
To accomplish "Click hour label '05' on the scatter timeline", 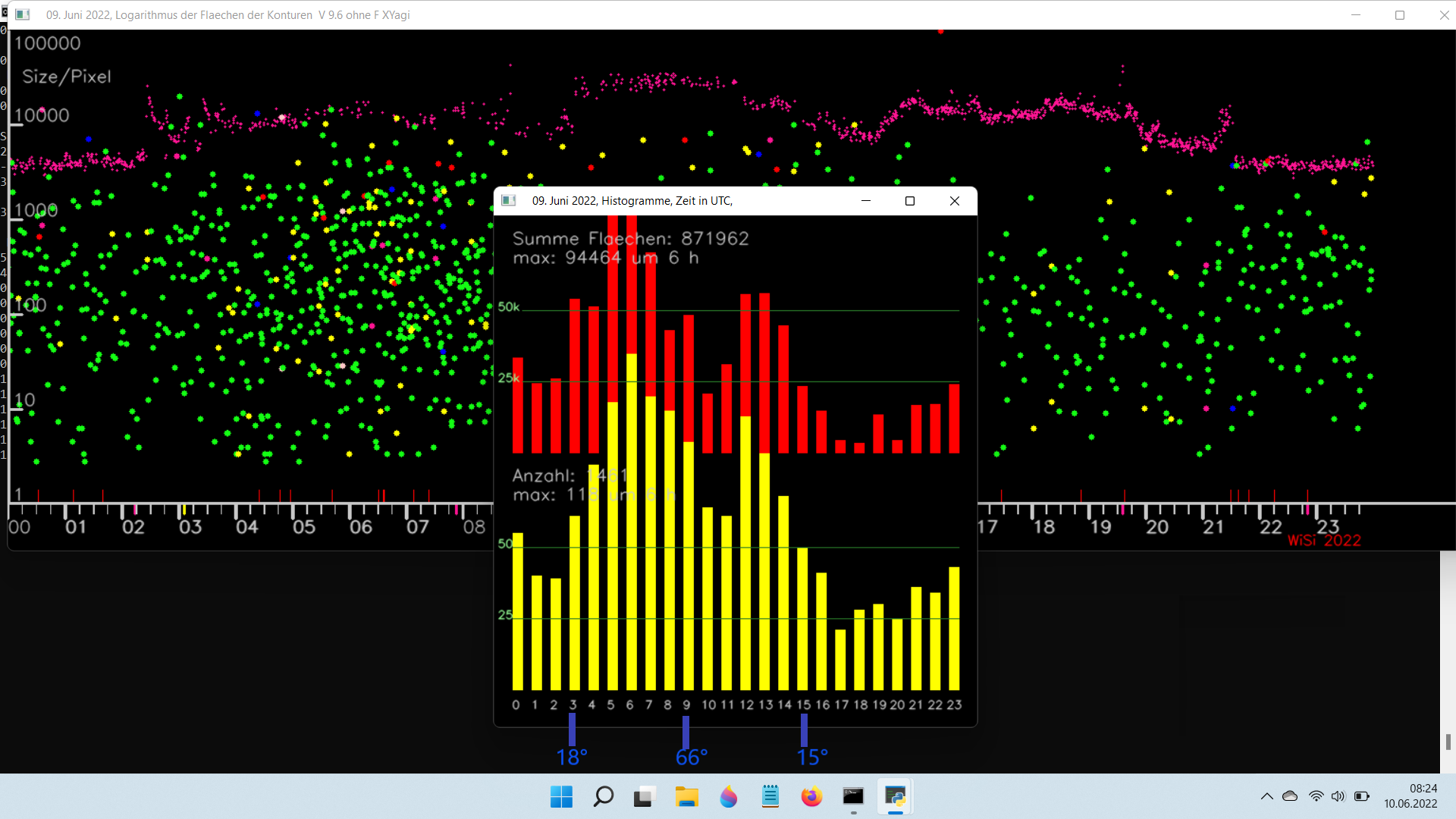I will point(304,527).
